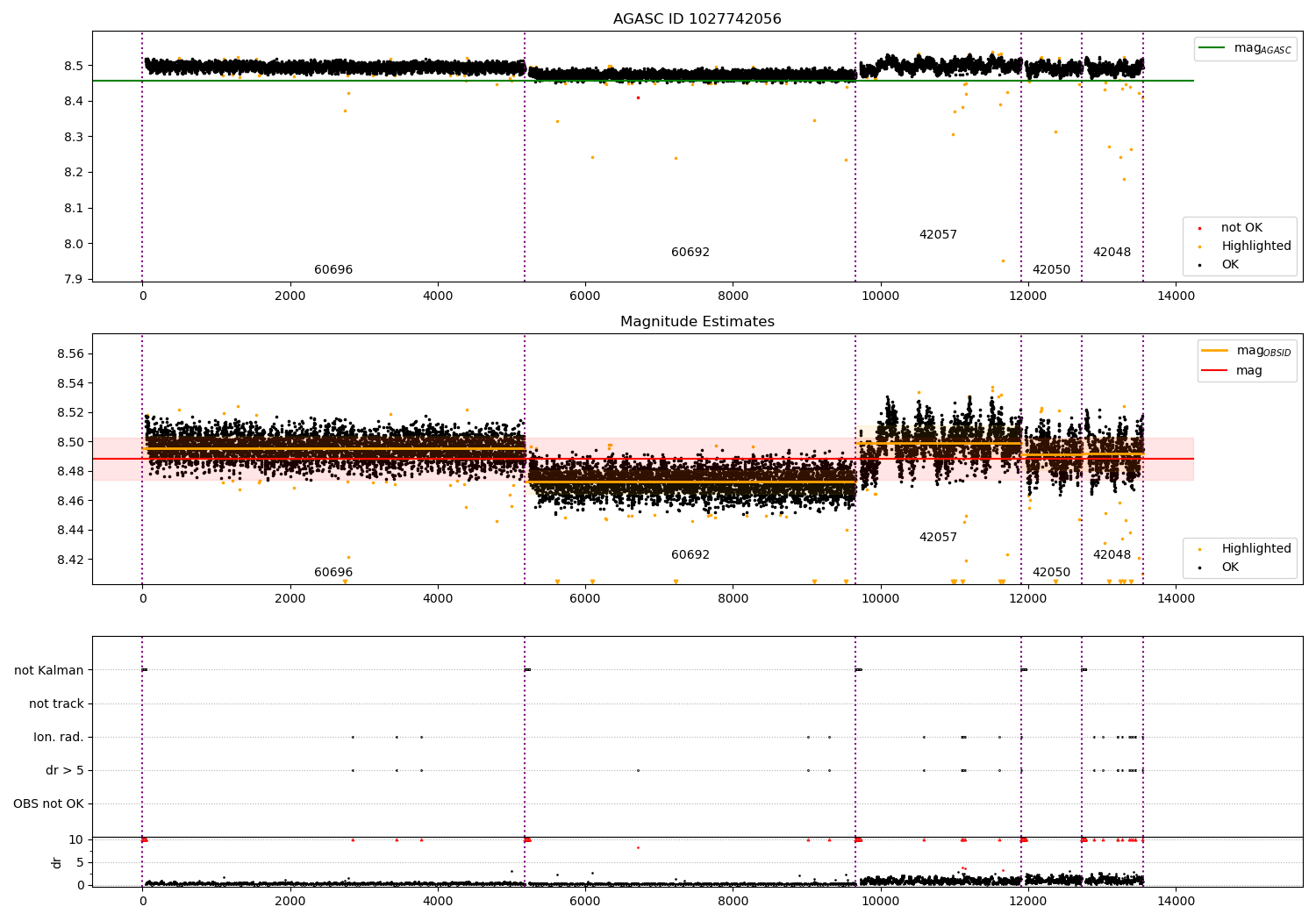Click the 6000 x-tick of the top plot
This screenshot has width=1316, height=921.
585,296
